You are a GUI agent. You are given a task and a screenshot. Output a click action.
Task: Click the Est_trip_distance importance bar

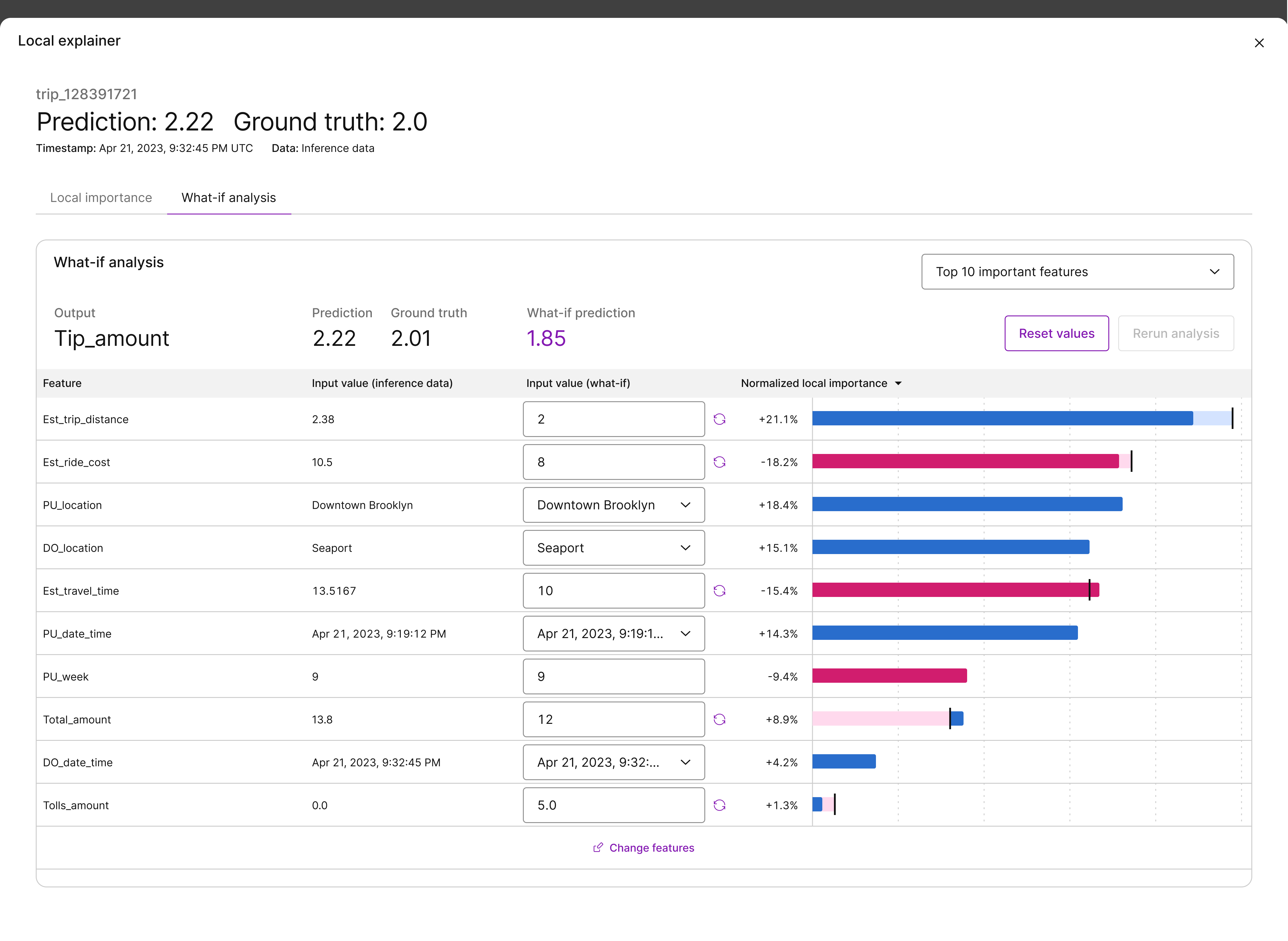(1002, 419)
